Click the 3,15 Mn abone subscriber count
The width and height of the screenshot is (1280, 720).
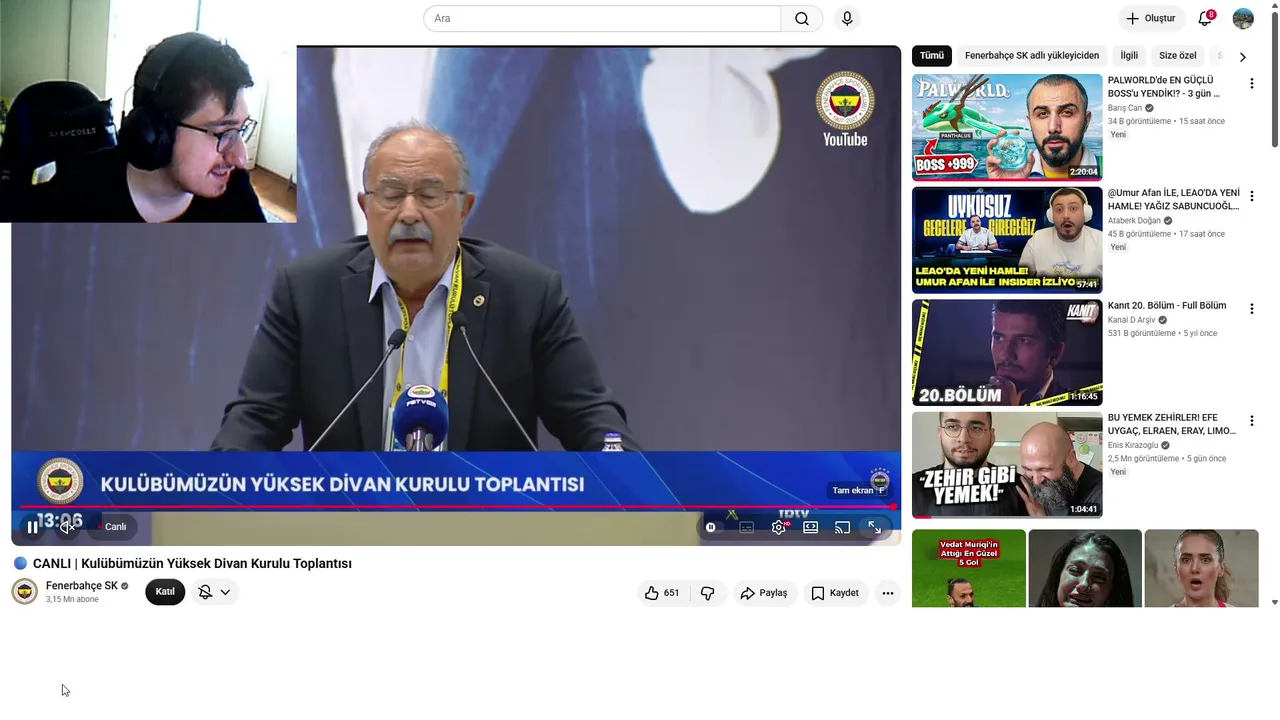(72, 600)
